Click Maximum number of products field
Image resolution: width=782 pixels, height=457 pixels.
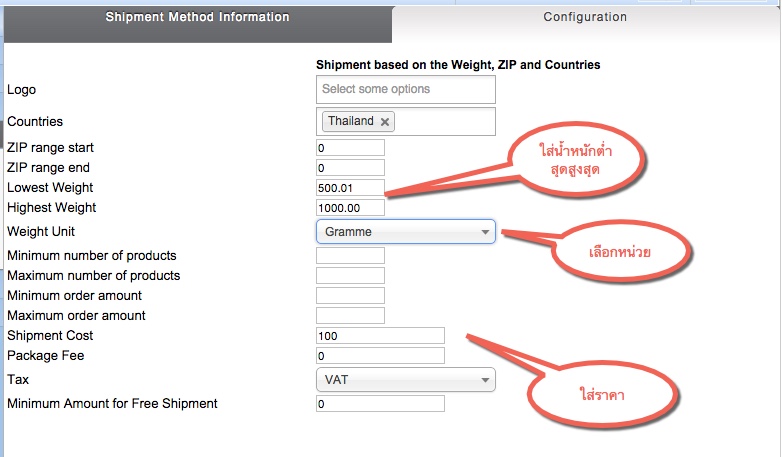[x=350, y=275]
